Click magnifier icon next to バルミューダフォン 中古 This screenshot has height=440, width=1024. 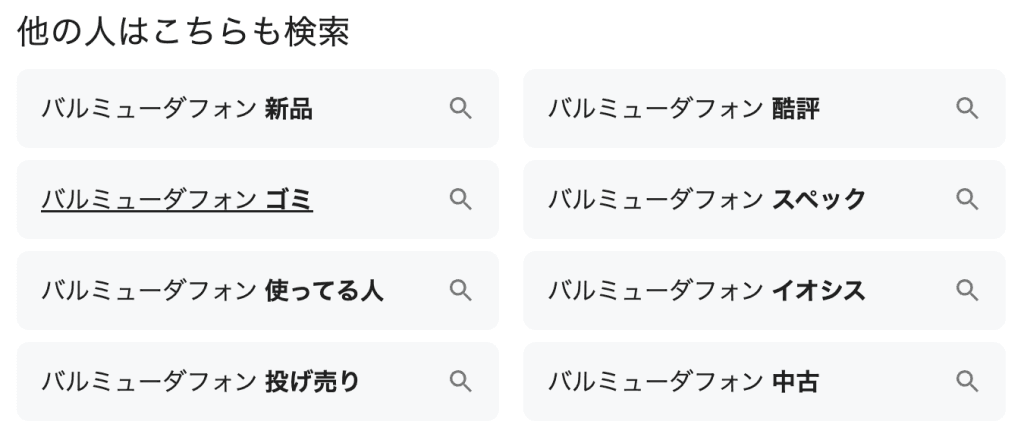tap(966, 381)
